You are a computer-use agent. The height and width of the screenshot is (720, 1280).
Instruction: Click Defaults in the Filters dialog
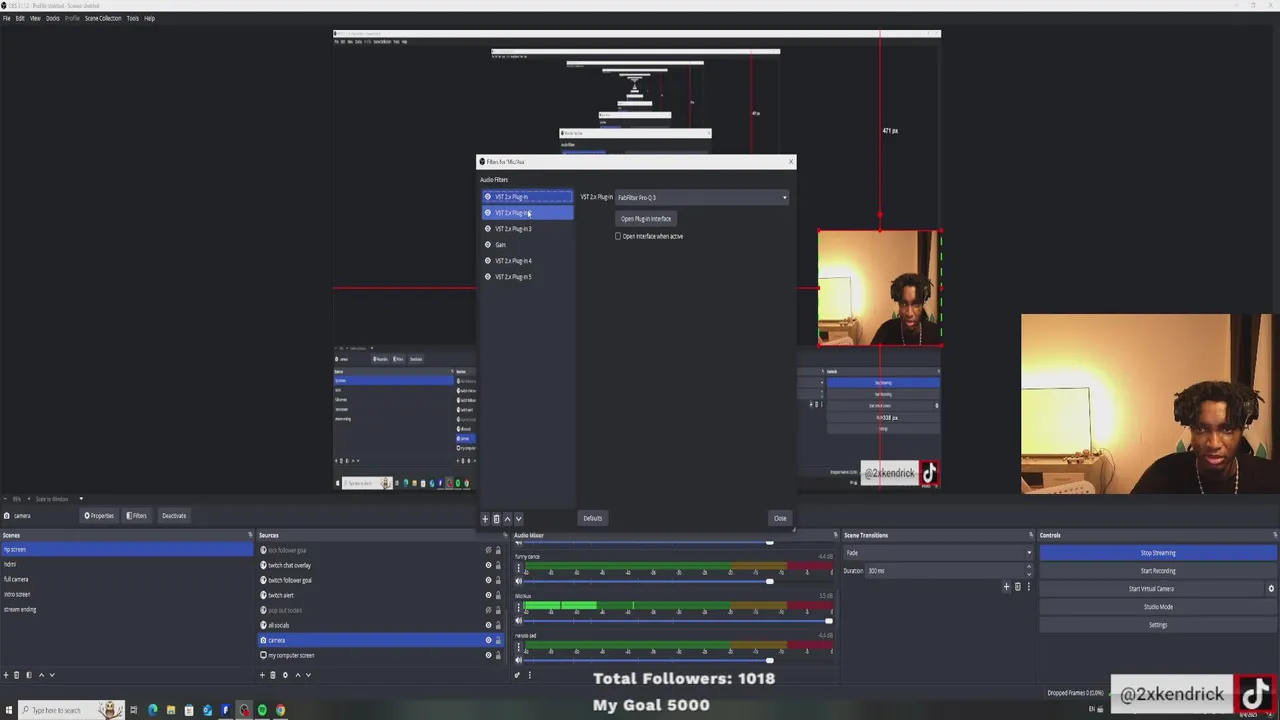[x=593, y=518]
